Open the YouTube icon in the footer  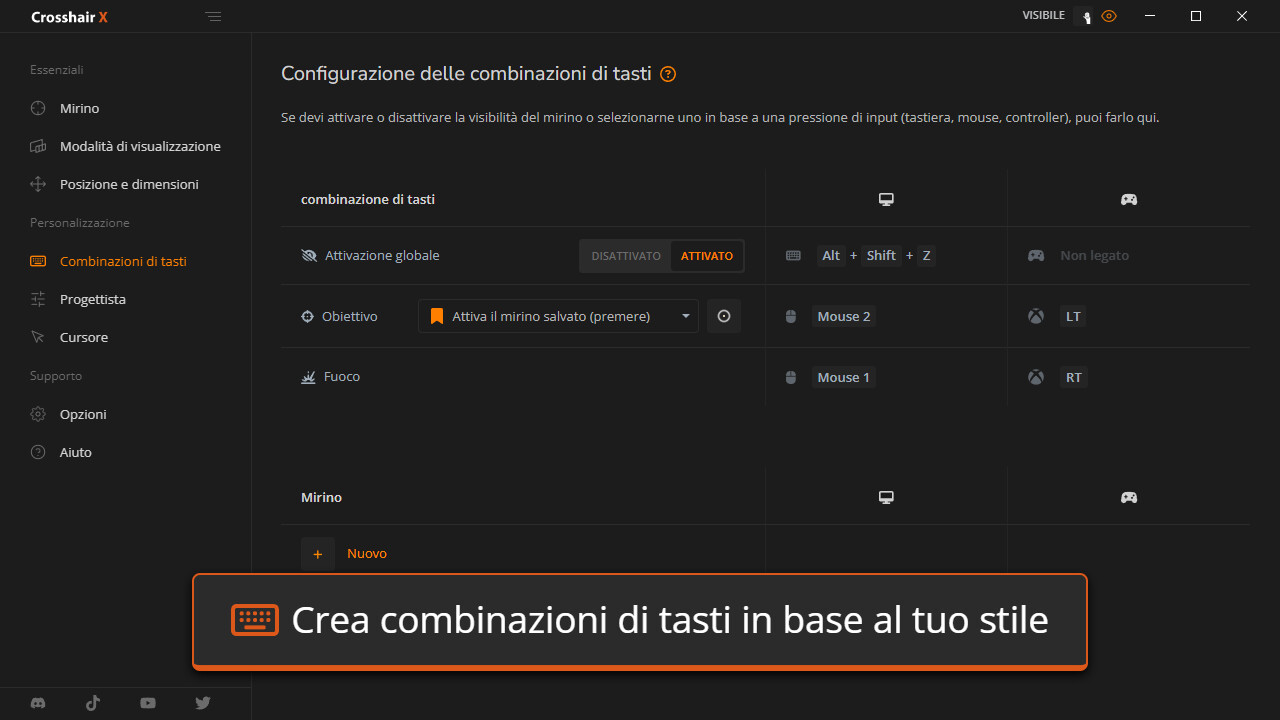click(x=147, y=703)
